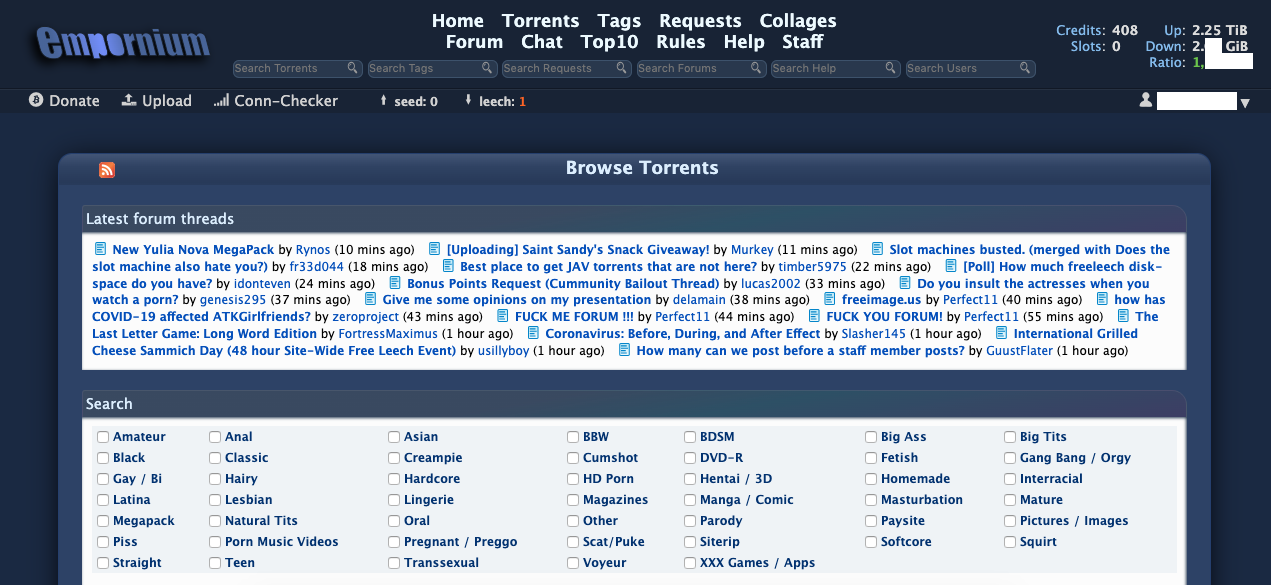This screenshot has height=585, width=1271.
Task: Check the HD Porn category box
Action: click(x=573, y=479)
